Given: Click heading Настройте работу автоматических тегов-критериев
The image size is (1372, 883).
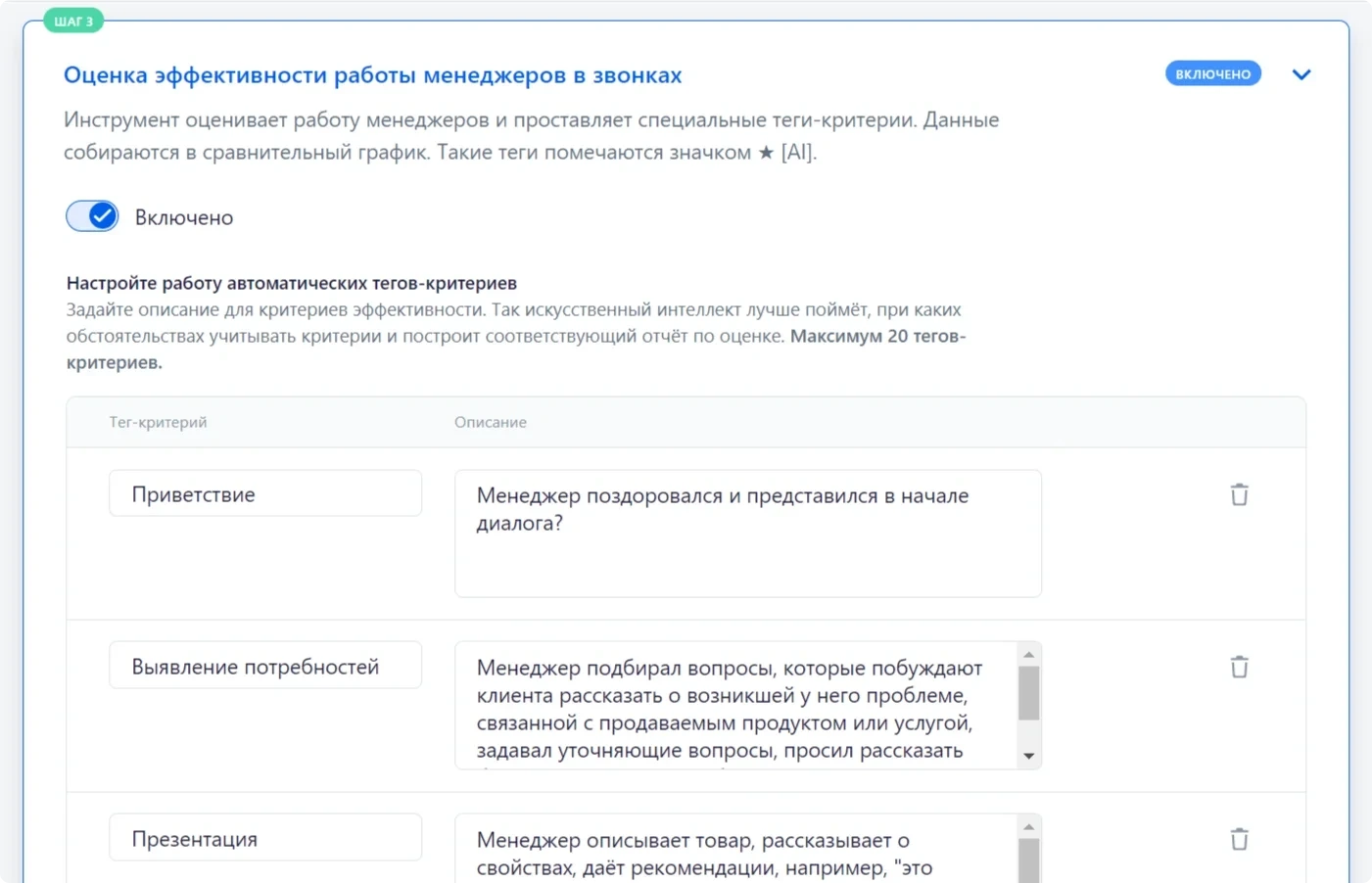Looking at the screenshot, I should [292, 283].
